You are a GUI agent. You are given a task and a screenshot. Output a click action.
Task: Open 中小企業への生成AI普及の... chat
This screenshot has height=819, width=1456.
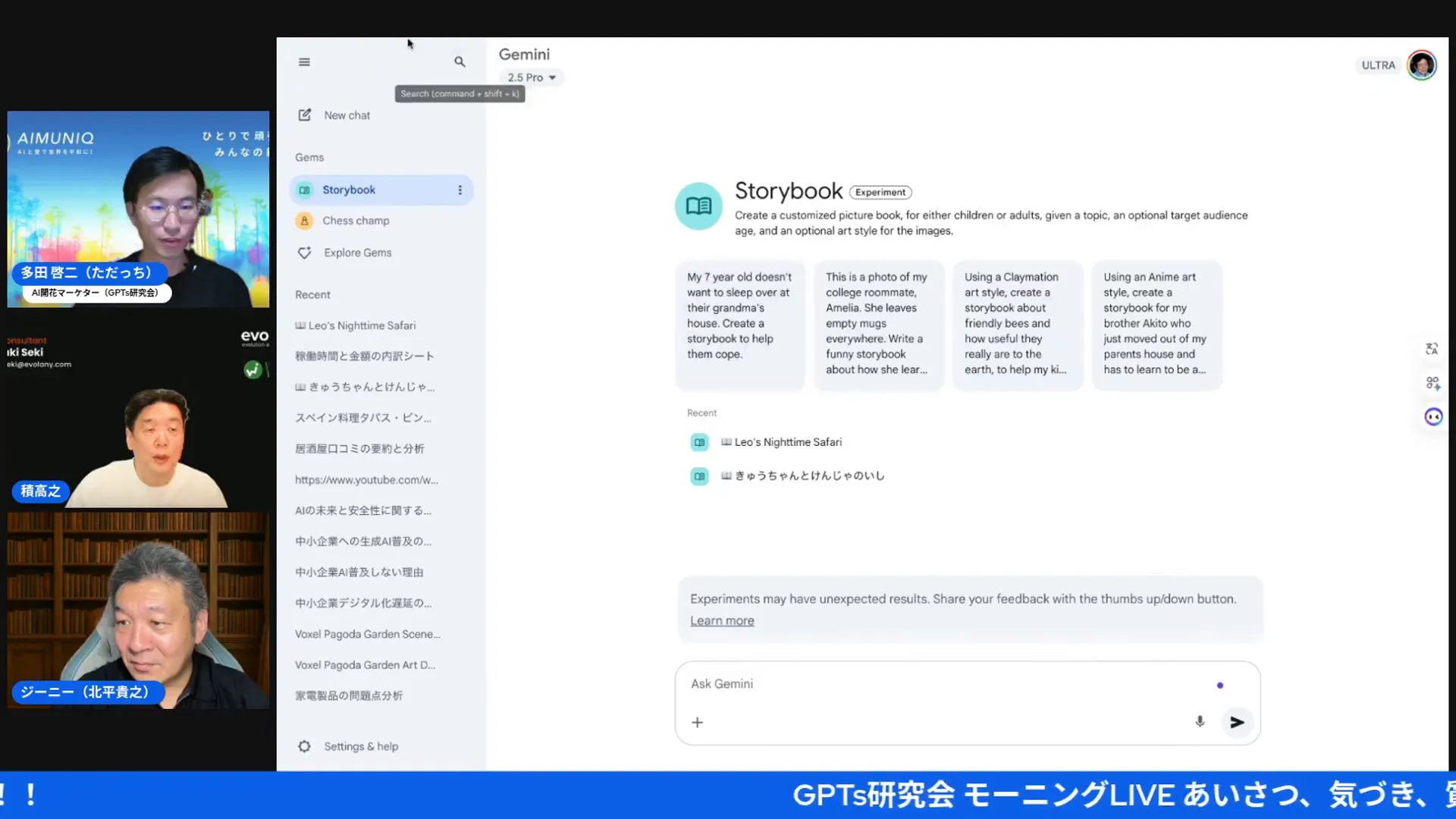(363, 541)
